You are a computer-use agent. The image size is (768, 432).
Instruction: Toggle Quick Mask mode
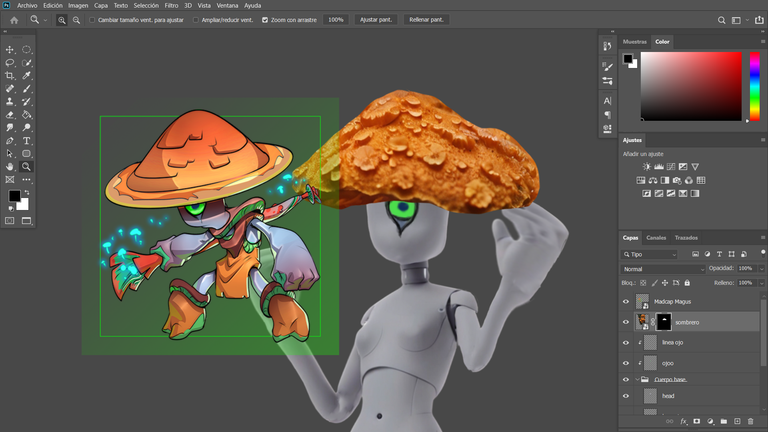coord(10,221)
